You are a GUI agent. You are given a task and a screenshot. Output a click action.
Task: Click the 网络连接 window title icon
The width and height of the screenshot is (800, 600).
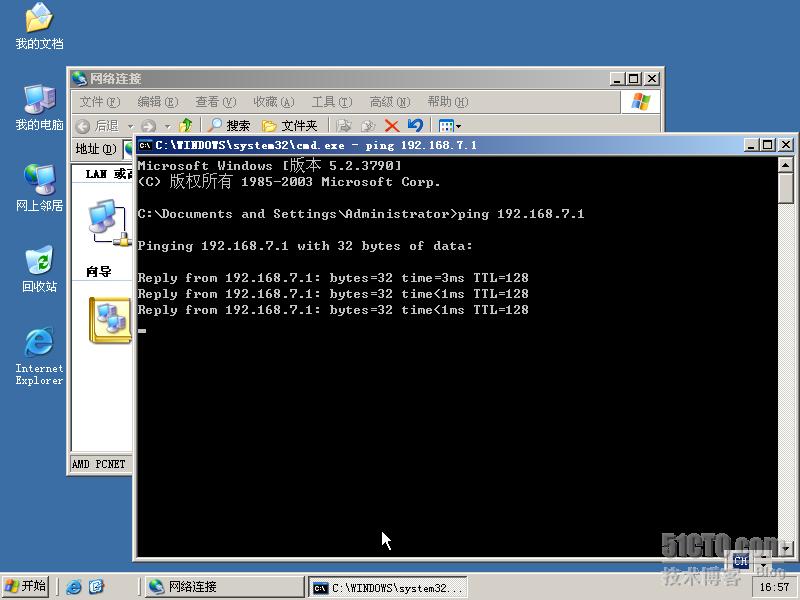pyautogui.click(x=79, y=79)
